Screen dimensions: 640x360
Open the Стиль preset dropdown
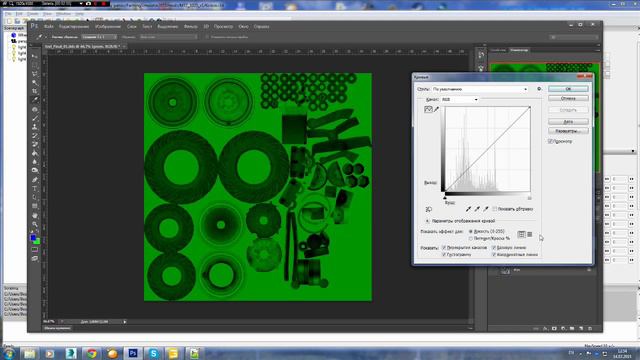pos(480,89)
